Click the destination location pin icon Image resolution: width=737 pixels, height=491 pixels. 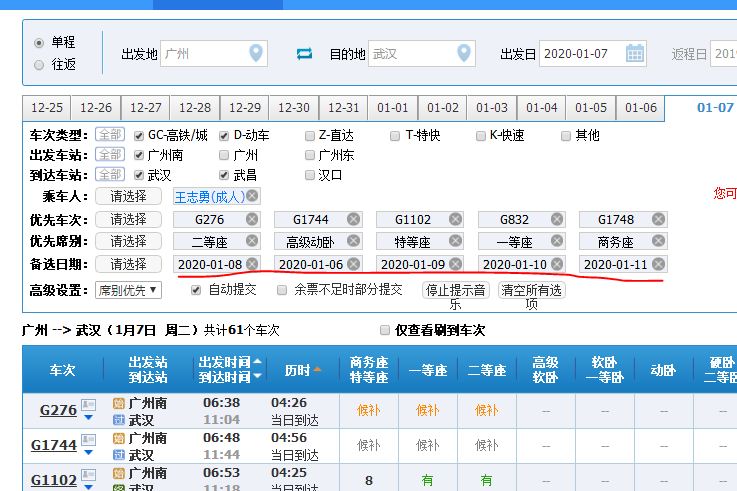pos(464,53)
